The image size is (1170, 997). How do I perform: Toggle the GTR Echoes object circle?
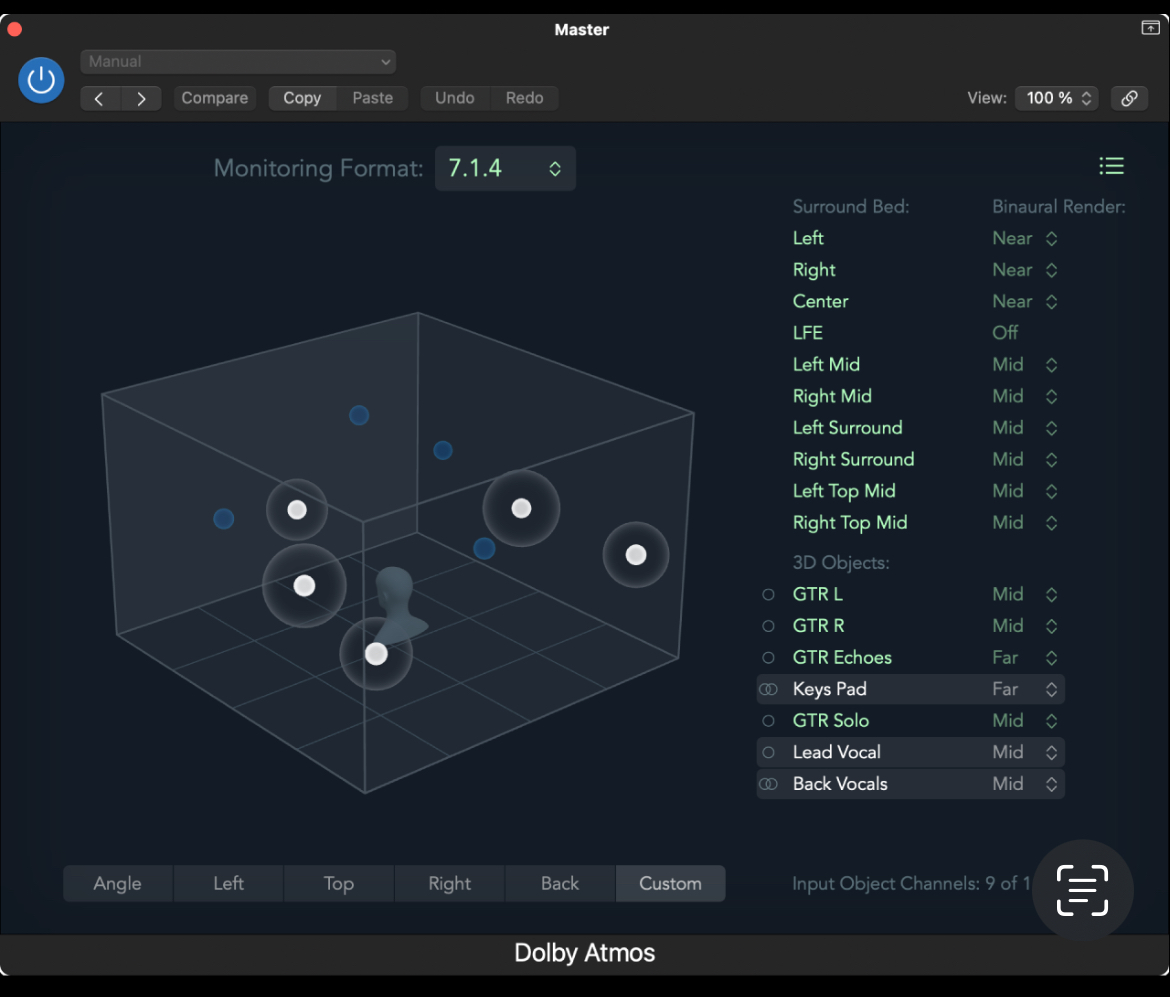pos(769,657)
